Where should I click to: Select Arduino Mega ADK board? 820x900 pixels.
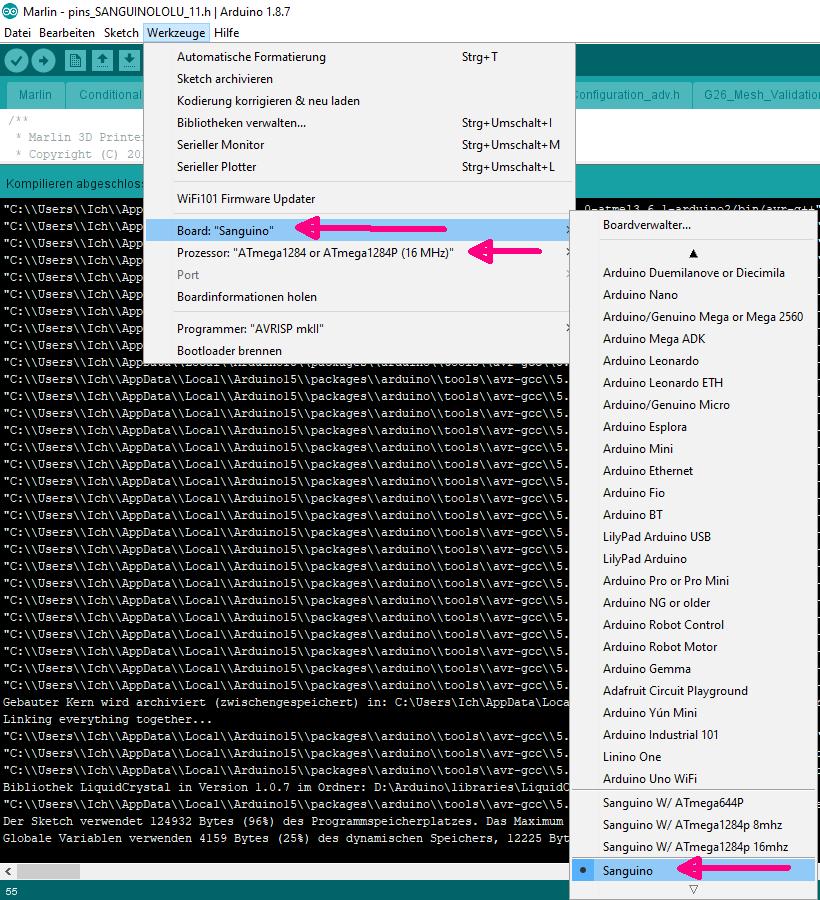(x=694, y=339)
